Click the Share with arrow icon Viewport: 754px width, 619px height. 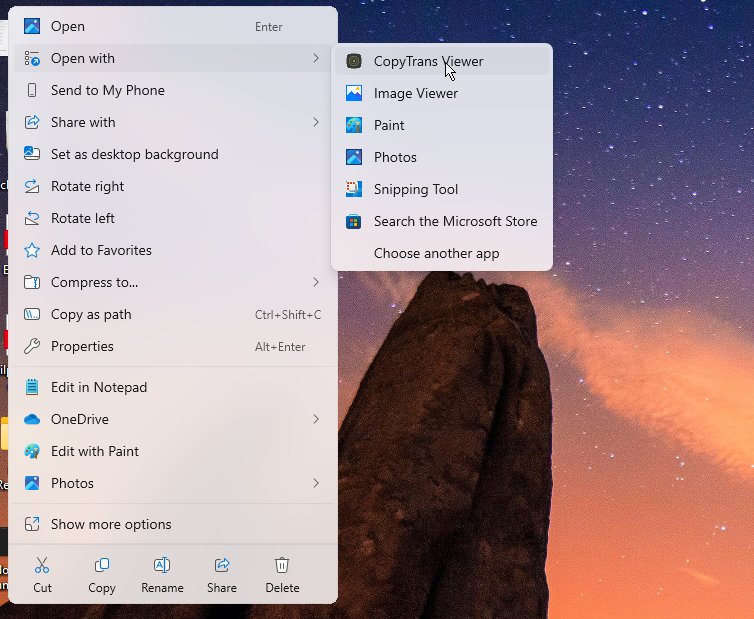point(32,122)
